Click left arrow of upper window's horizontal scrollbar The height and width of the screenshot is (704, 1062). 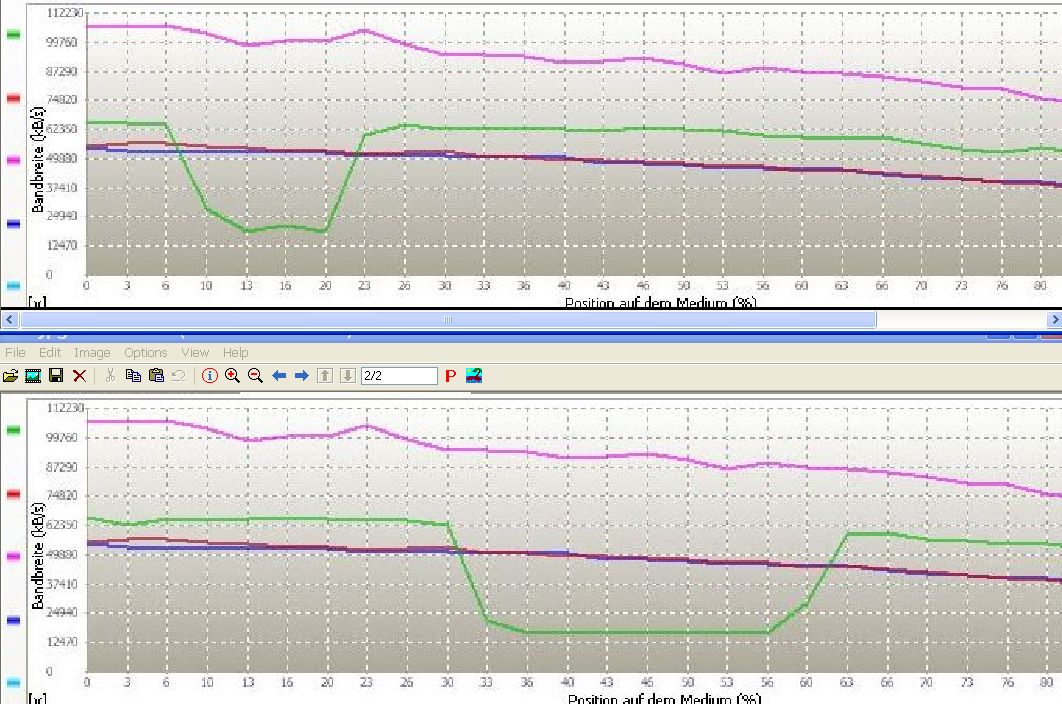pos(9,319)
